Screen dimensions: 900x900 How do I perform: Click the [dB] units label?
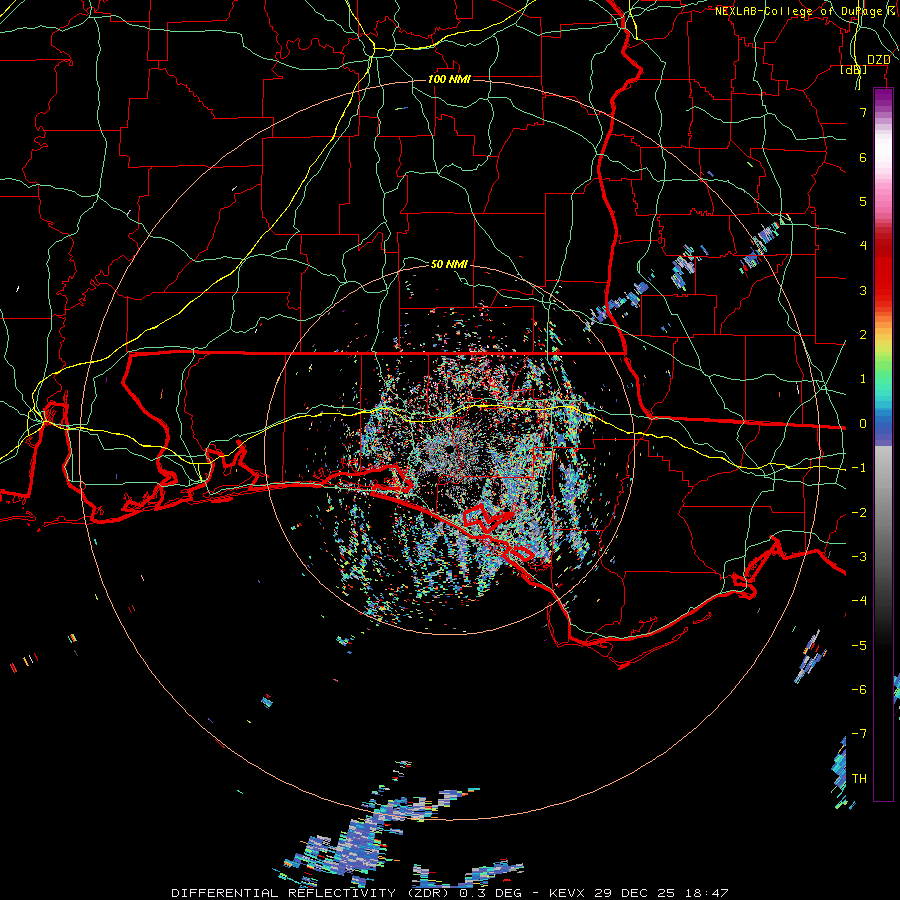point(854,69)
